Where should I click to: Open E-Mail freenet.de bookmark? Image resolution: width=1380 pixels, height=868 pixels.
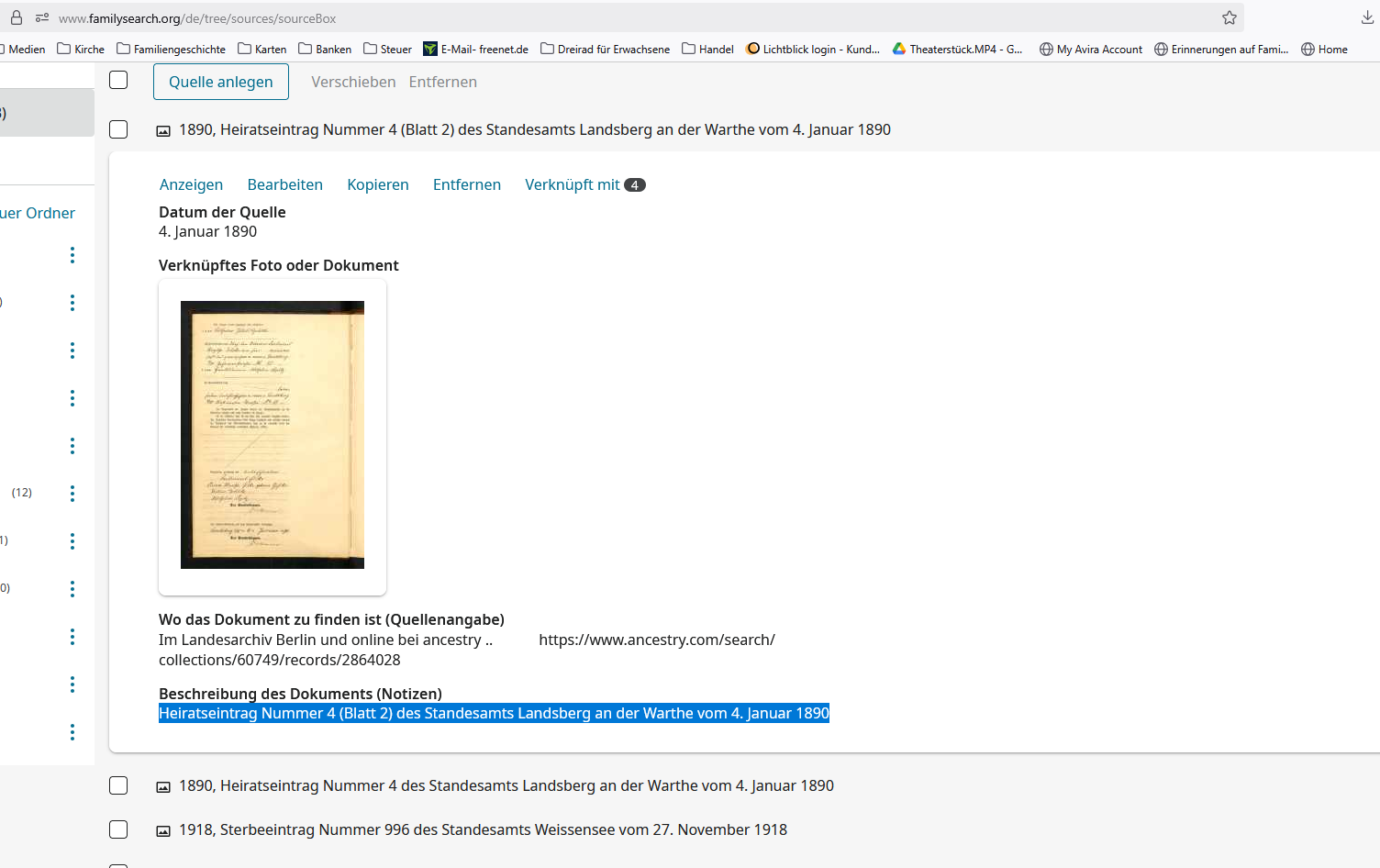(475, 49)
